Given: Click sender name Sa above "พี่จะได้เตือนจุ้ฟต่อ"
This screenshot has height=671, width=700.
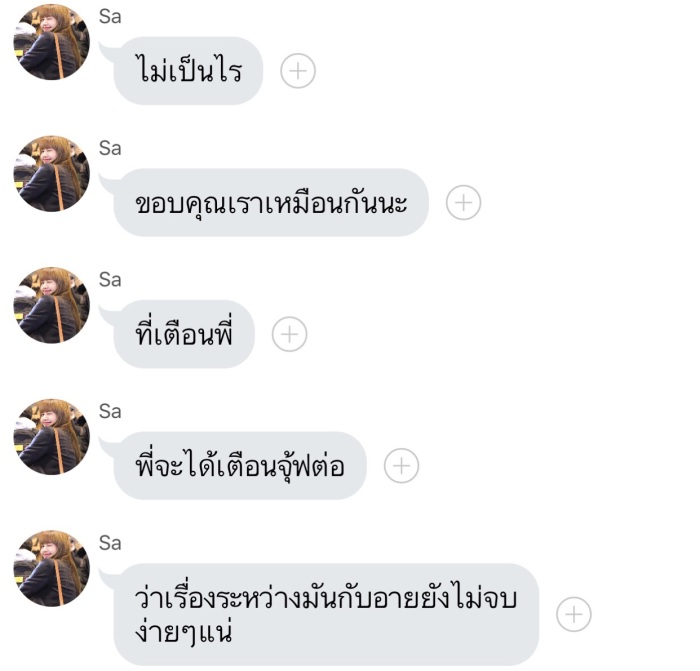Looking at the screenshot, I should point(110,412).
